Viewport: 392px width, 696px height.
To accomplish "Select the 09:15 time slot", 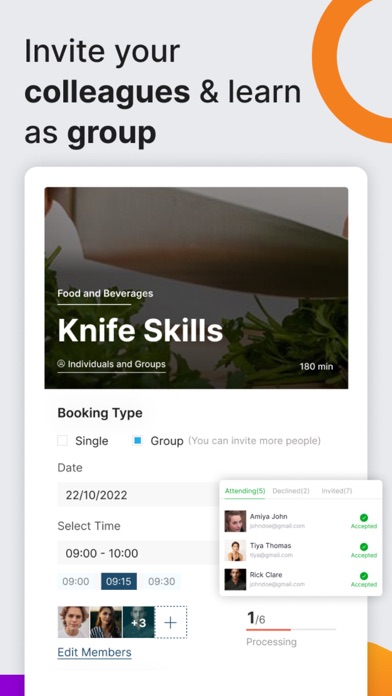I will (119, 581).
